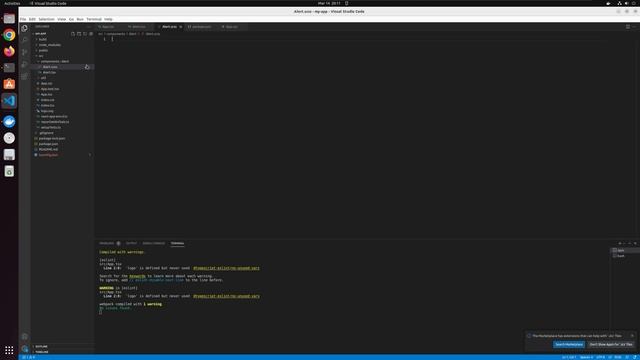This screenshot has height=360, width=640.
Task: Expand the Timeline section
Action: point(42,352)
